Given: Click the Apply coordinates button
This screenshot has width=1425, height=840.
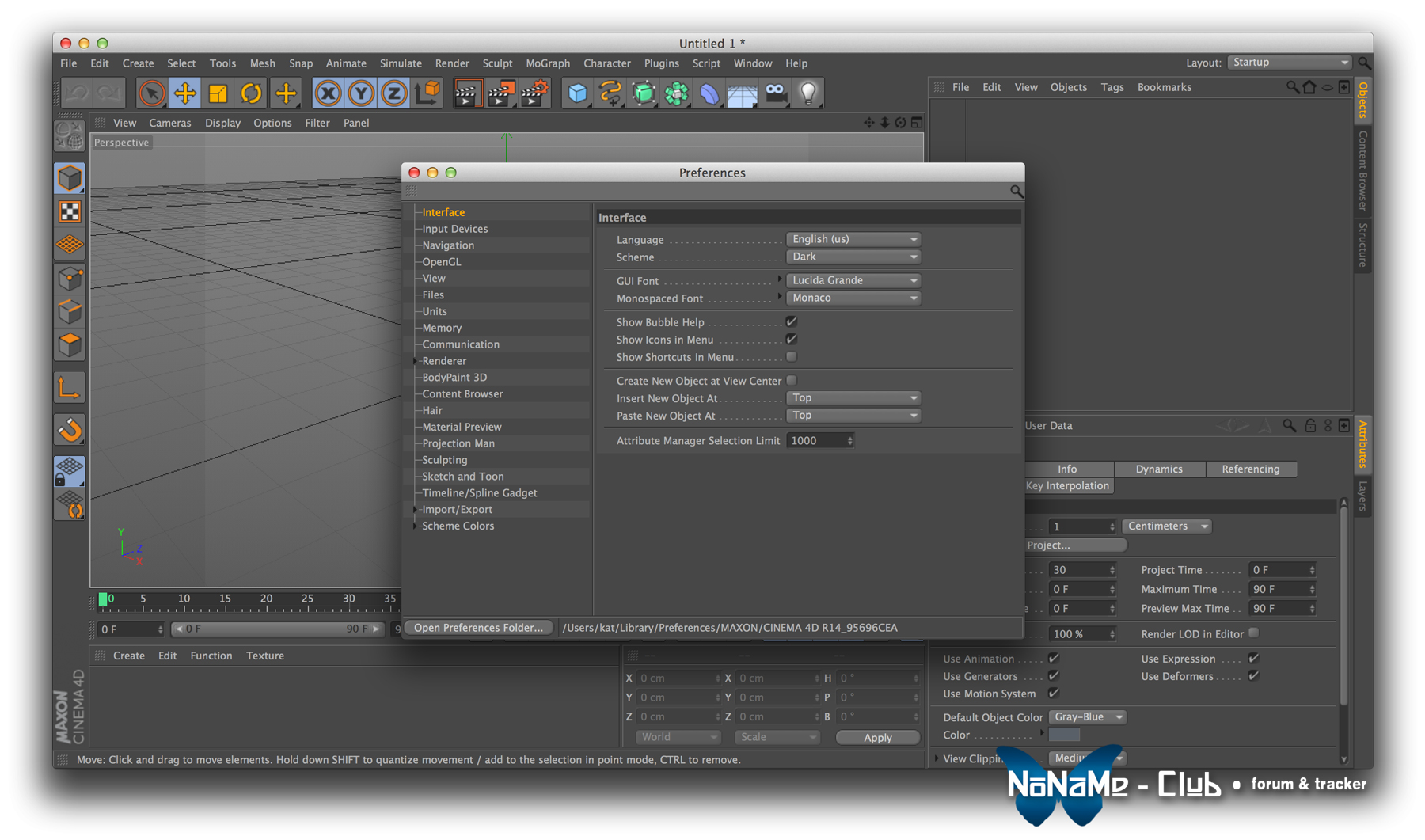Looking at the screenshot, I should [x=877, y=737].
